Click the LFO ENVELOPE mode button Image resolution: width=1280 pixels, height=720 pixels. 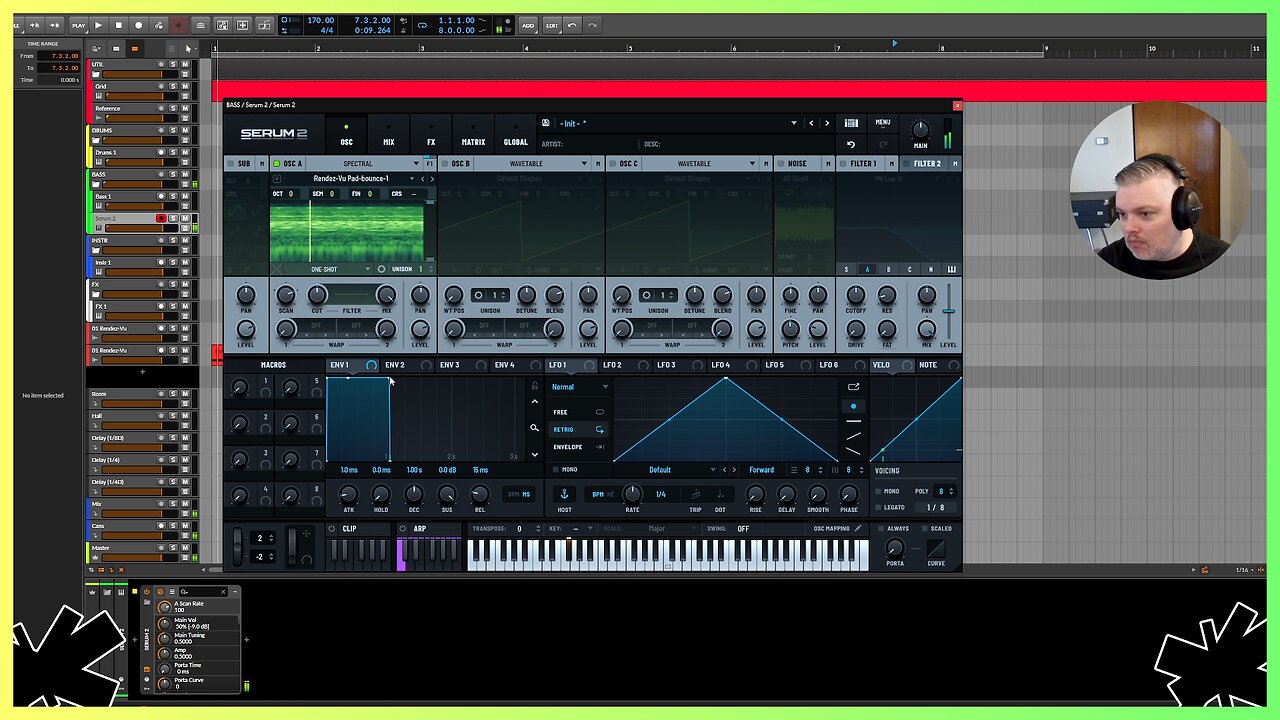(x=579, y=447)
